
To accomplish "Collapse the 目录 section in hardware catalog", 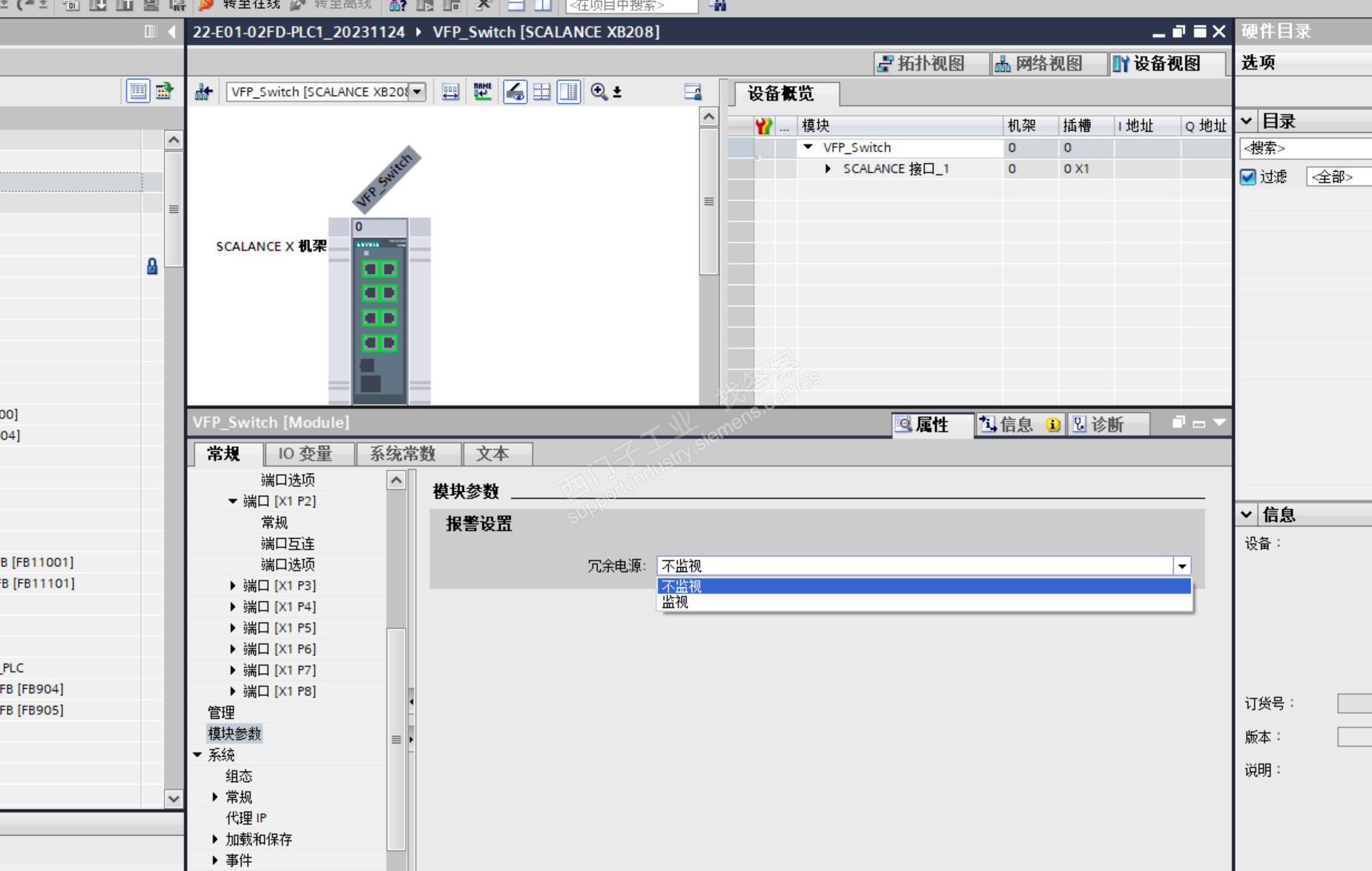I will (1247, 121).
